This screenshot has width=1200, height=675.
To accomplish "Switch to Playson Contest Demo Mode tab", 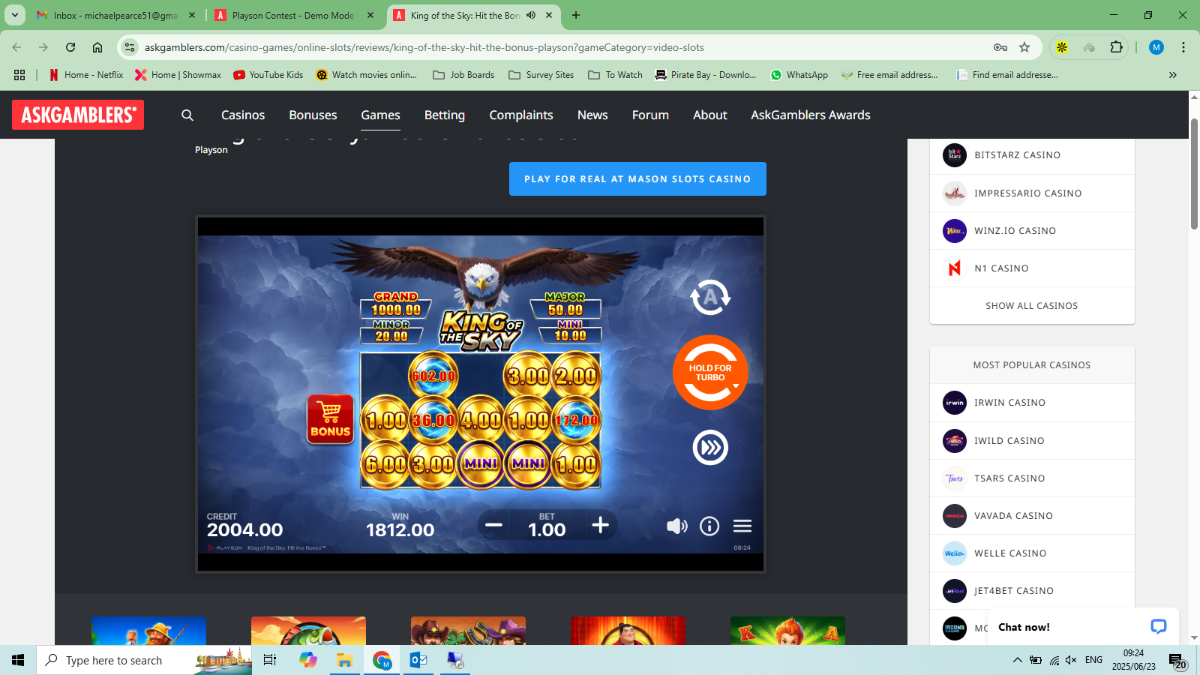I will pyautogui.click(x=295, y=16).
